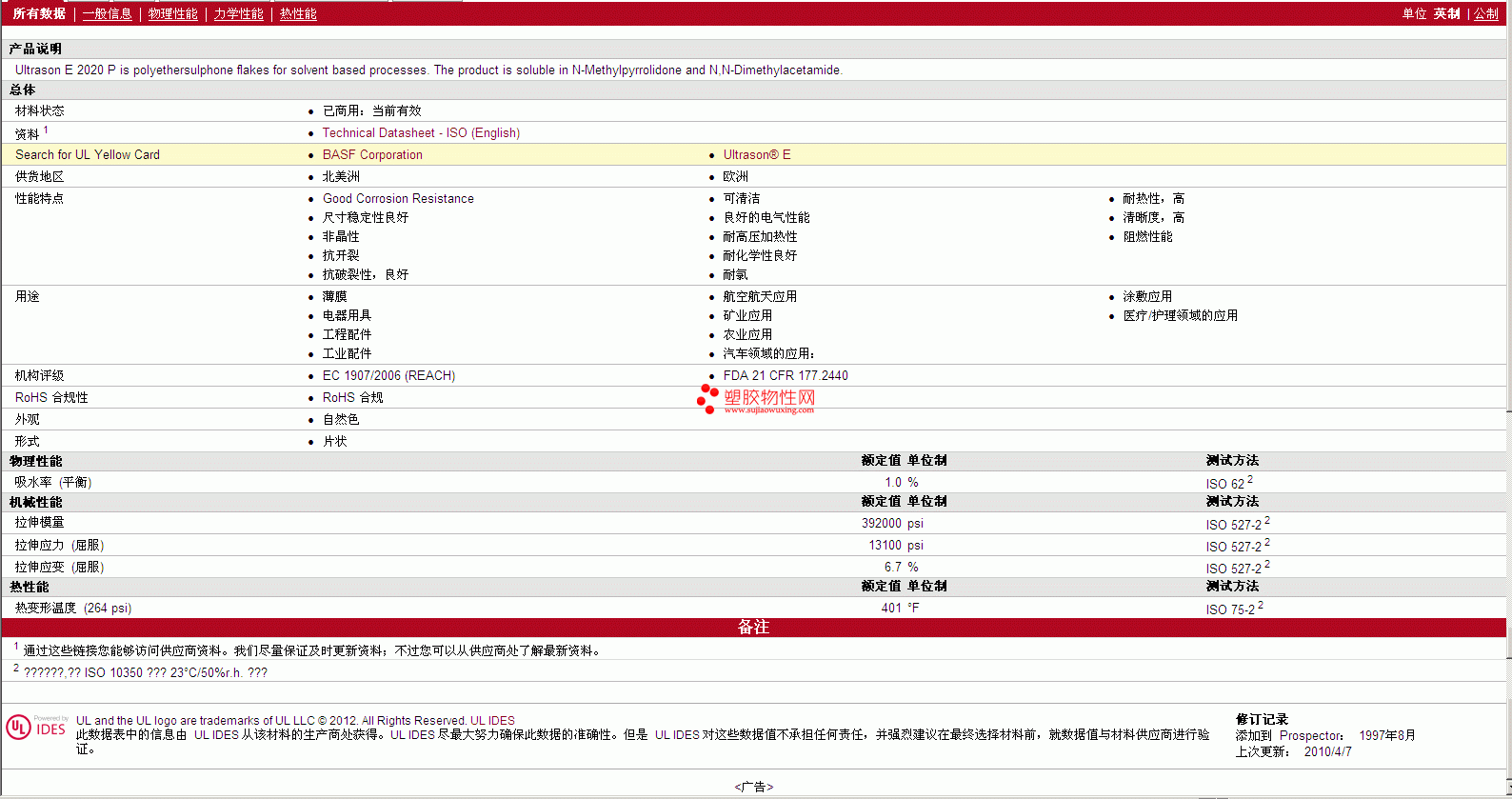
Task: Click the 自然色 appearance value
Action: pyautogui.click(x=341, y=419)
